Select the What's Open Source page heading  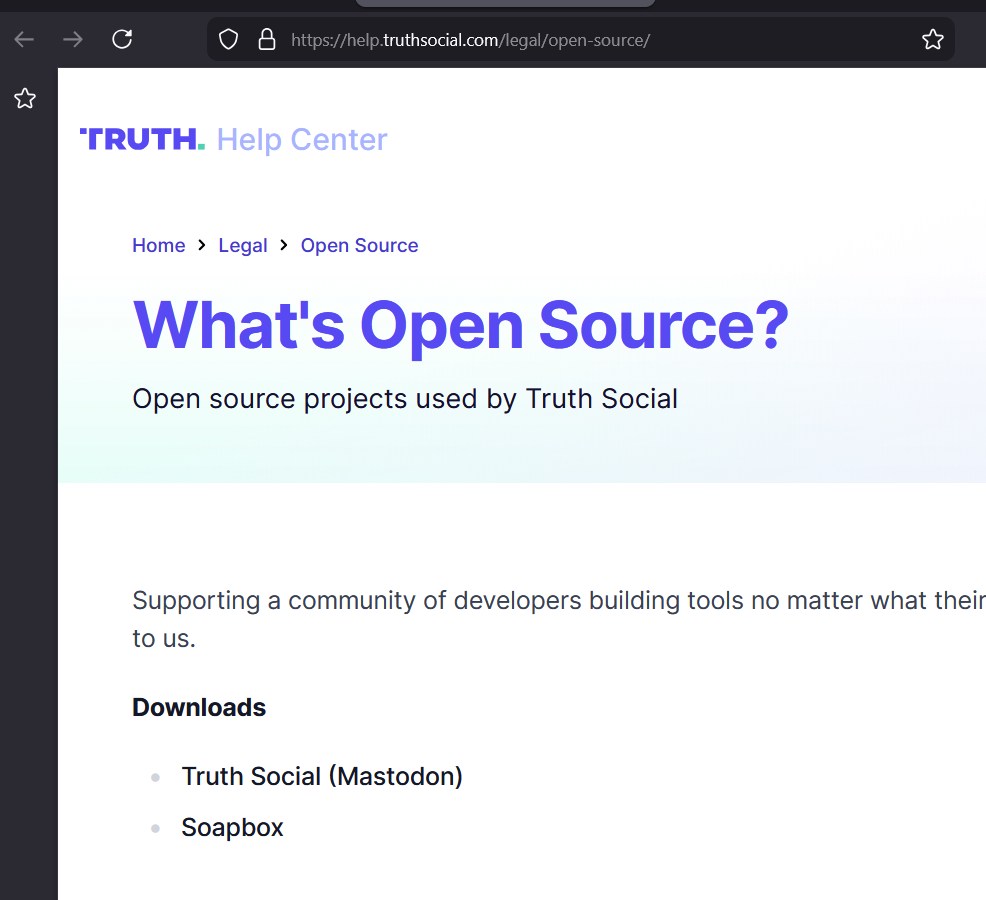(459, 325)
